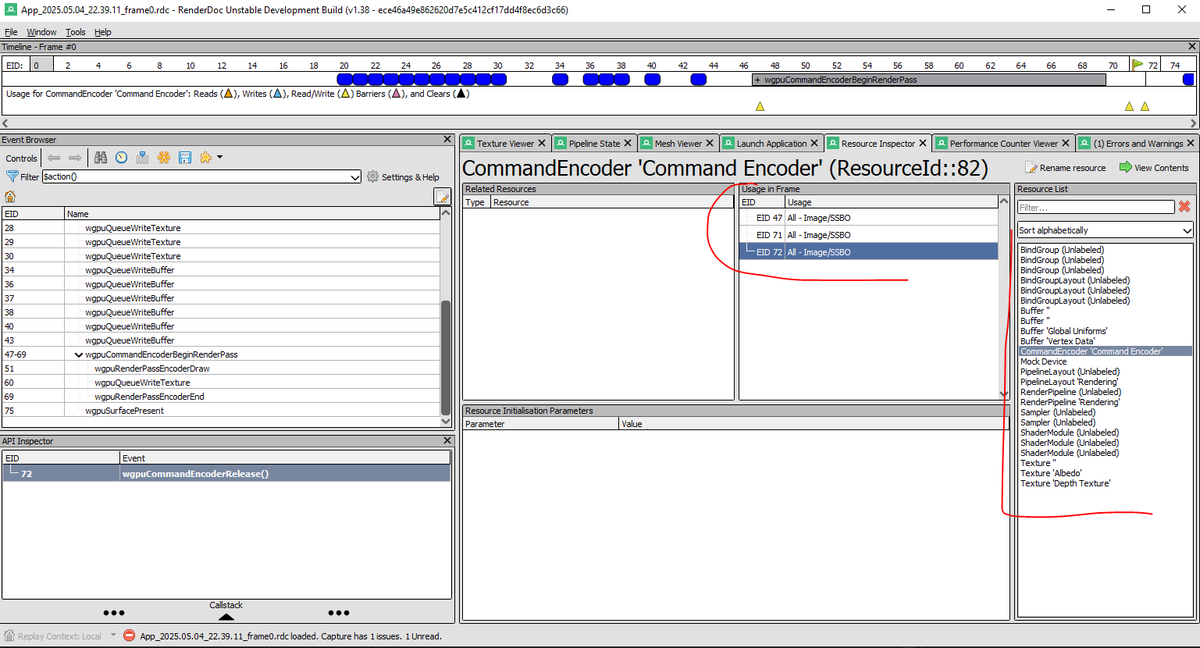Close the Mesh Viewer tab
The width and height of the screenshot is (1200, 648).
pyautogui.click(x=711, y=144)
